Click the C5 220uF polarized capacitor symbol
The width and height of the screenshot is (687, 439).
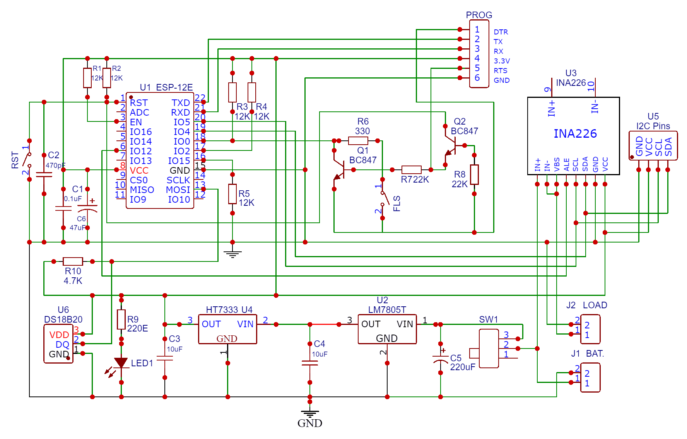[x=440, y=357]
